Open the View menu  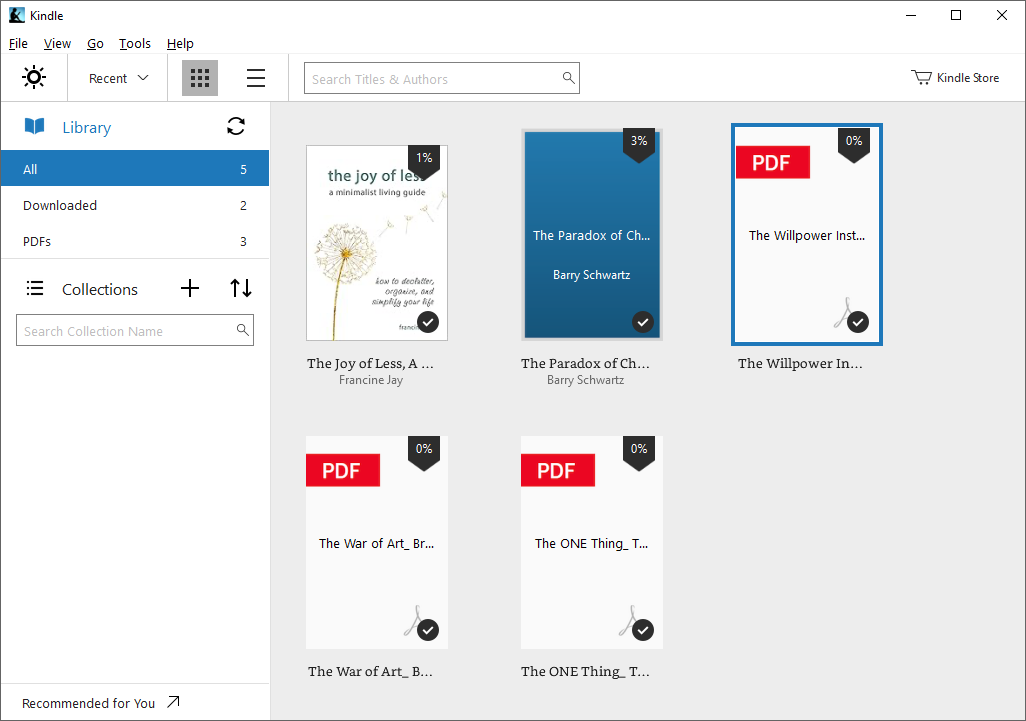pos(57,43)
